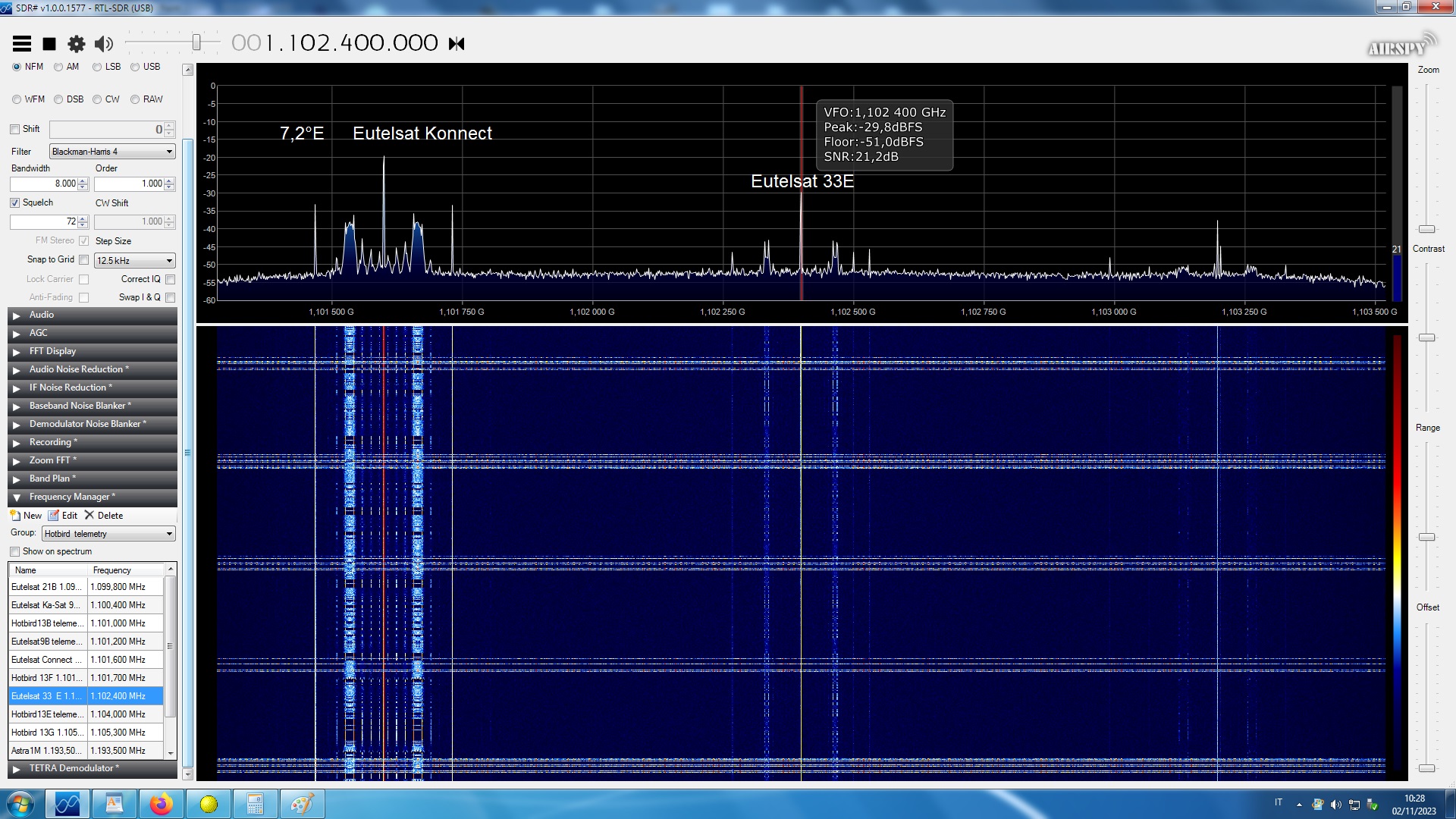Enable Swap I & Q checkbox
This screenshot has height=819, width=1456.
pos(171,297)
